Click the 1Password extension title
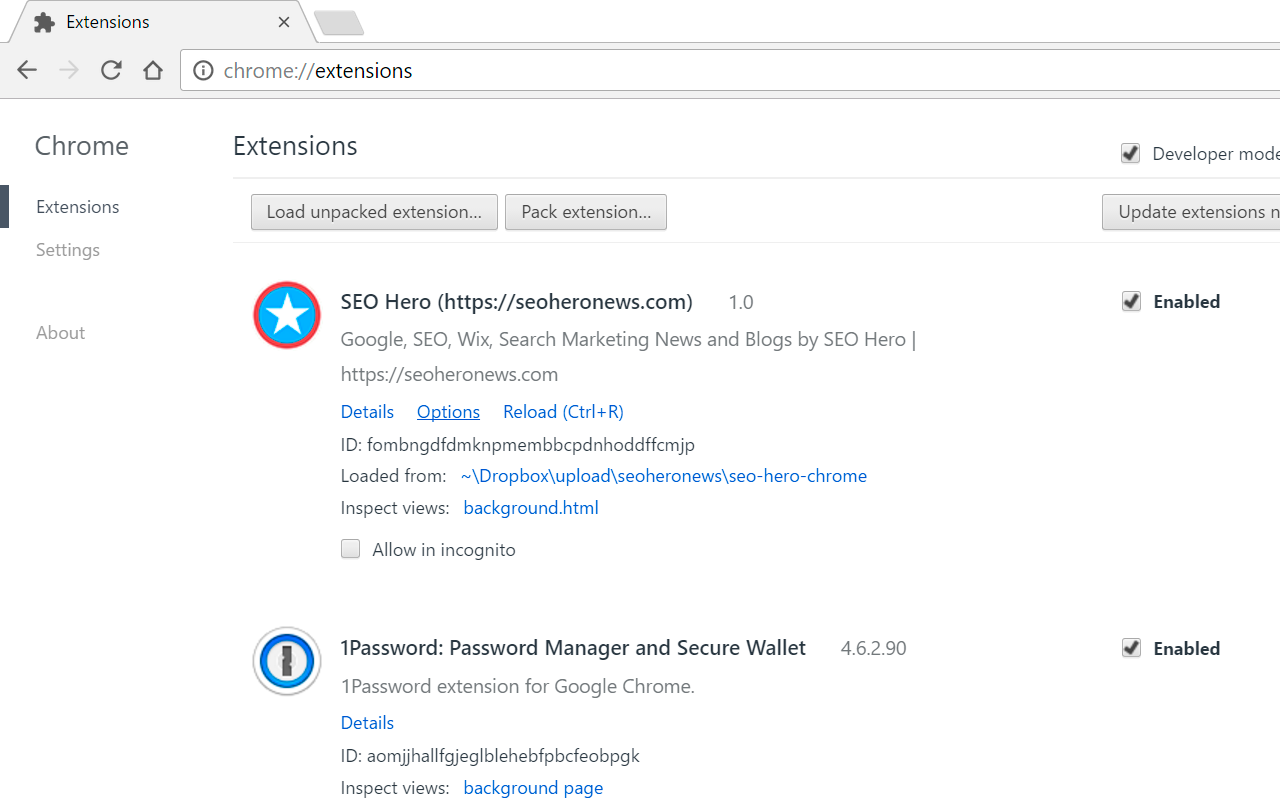Viewport: 1280px width, 800px height. click(573, 648)
